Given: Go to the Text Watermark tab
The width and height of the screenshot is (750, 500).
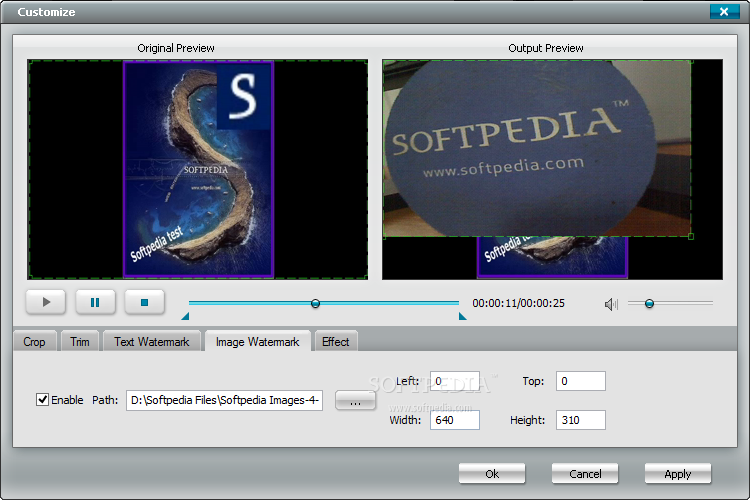Looking at the screenshot, I should point(152,342).
